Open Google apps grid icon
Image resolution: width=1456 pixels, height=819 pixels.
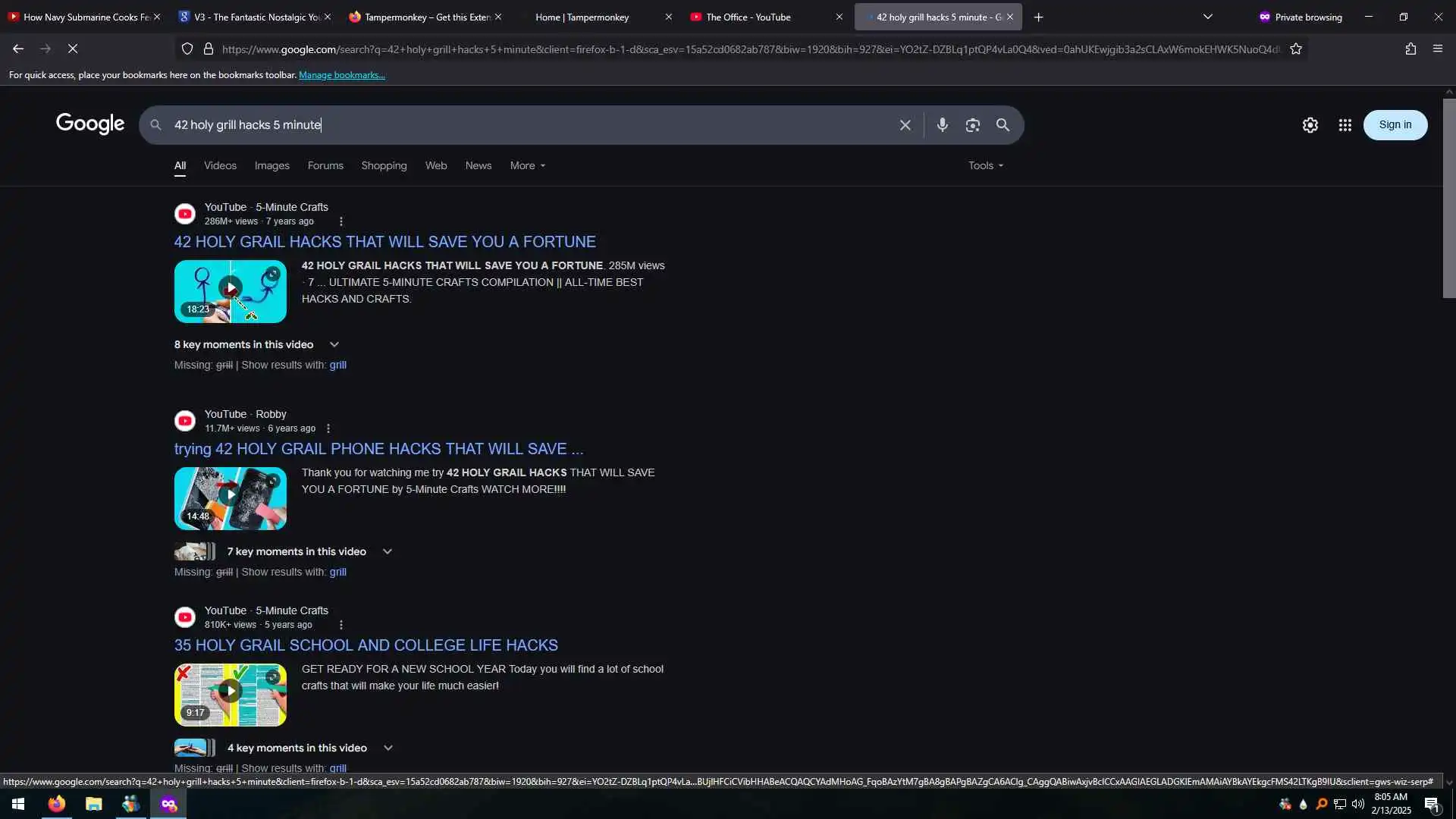pyautogui.click(x=1345, y=125)
